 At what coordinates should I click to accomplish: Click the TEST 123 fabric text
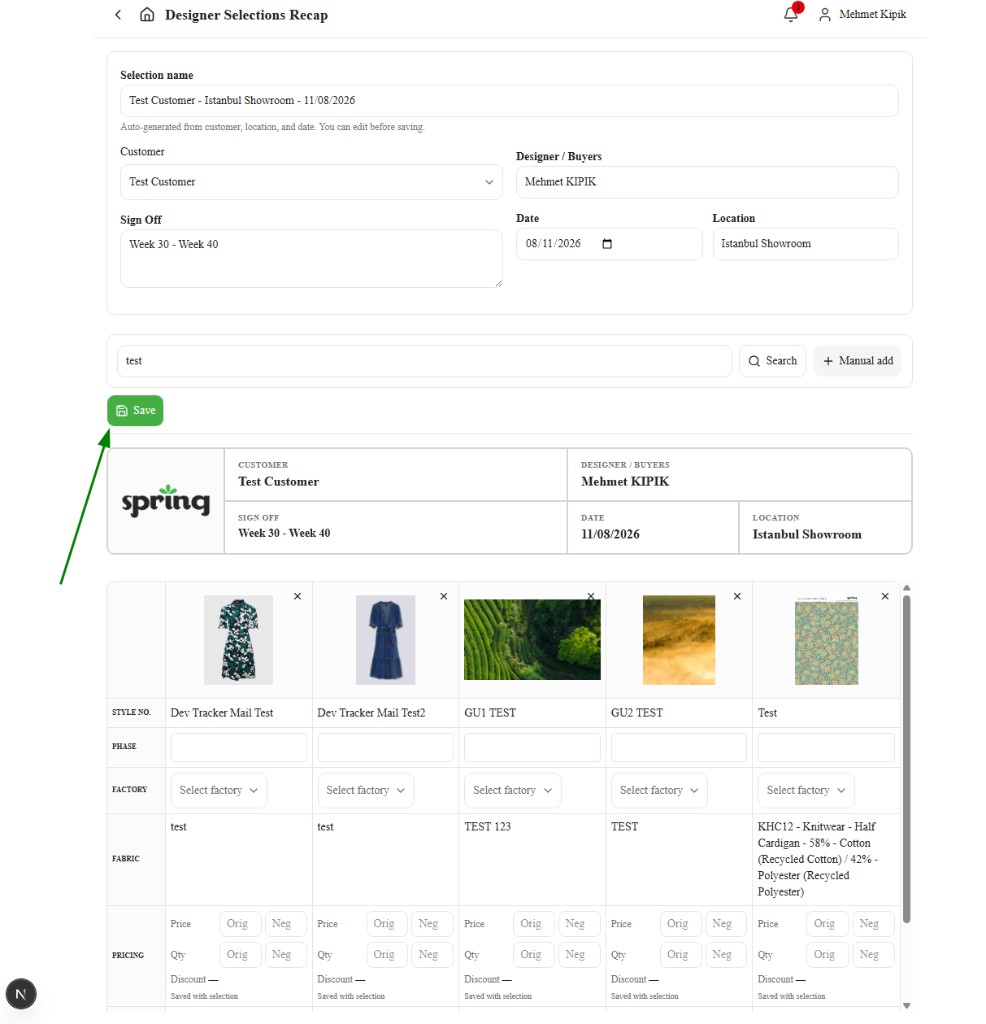[x=487, y=827]
